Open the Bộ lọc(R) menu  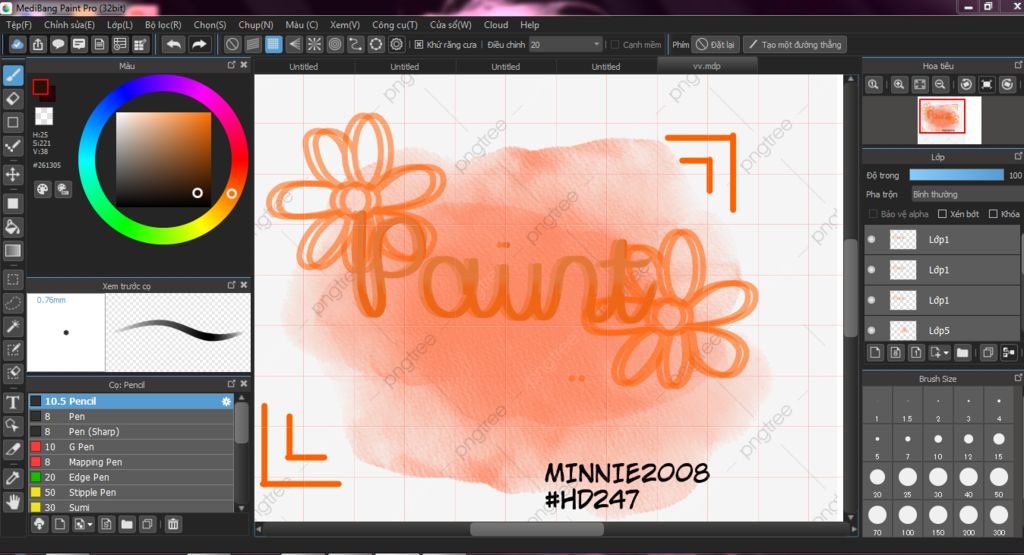pos(163,25)
